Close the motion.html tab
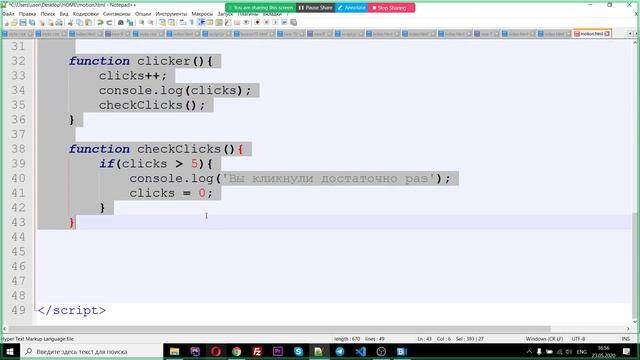The width and height of the screenshot is (640, 360). (607, 34)
